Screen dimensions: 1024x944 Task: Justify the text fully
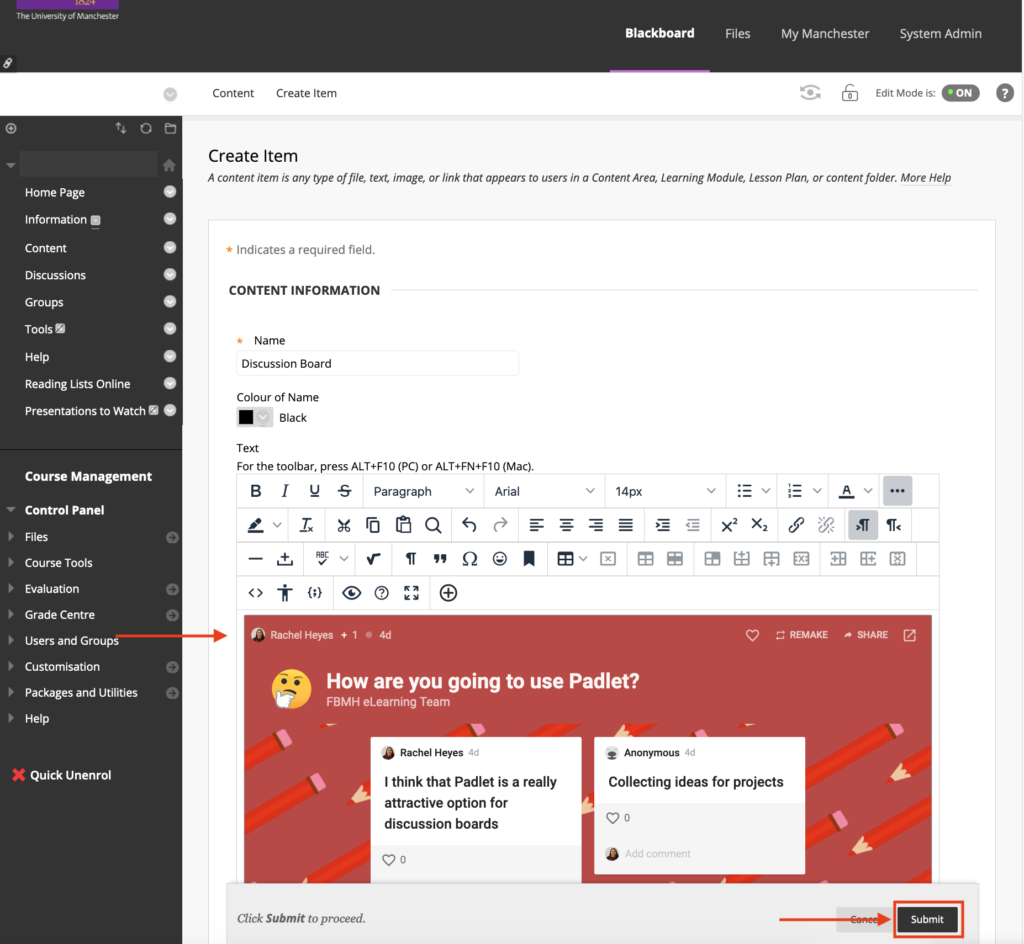click(x=626, y=525)
